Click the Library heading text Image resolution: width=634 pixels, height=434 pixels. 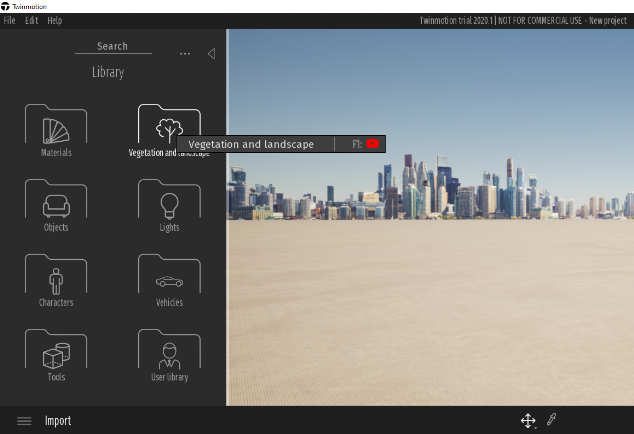tap(108, 72)
